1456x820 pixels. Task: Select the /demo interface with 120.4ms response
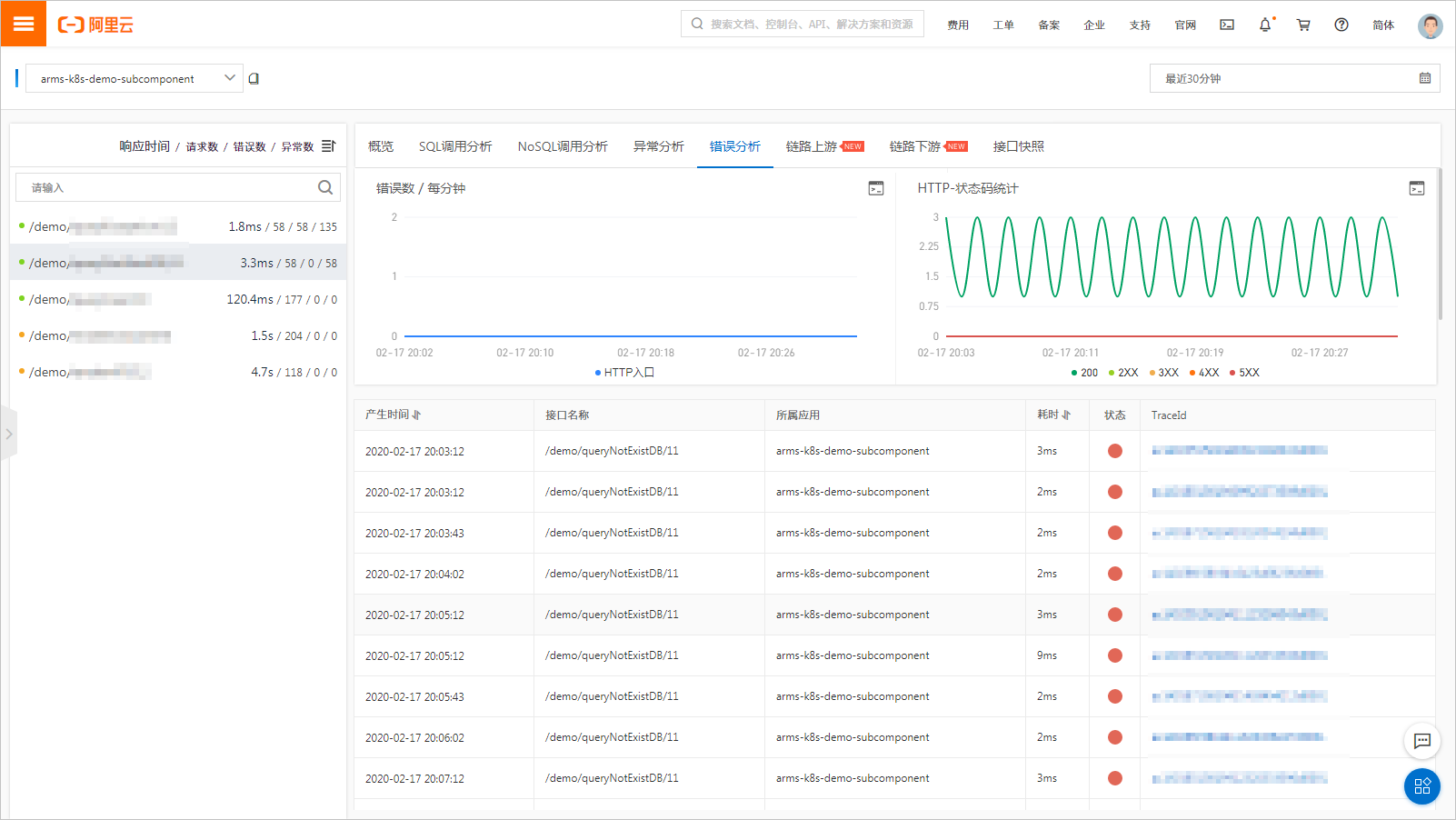[178, 299]
